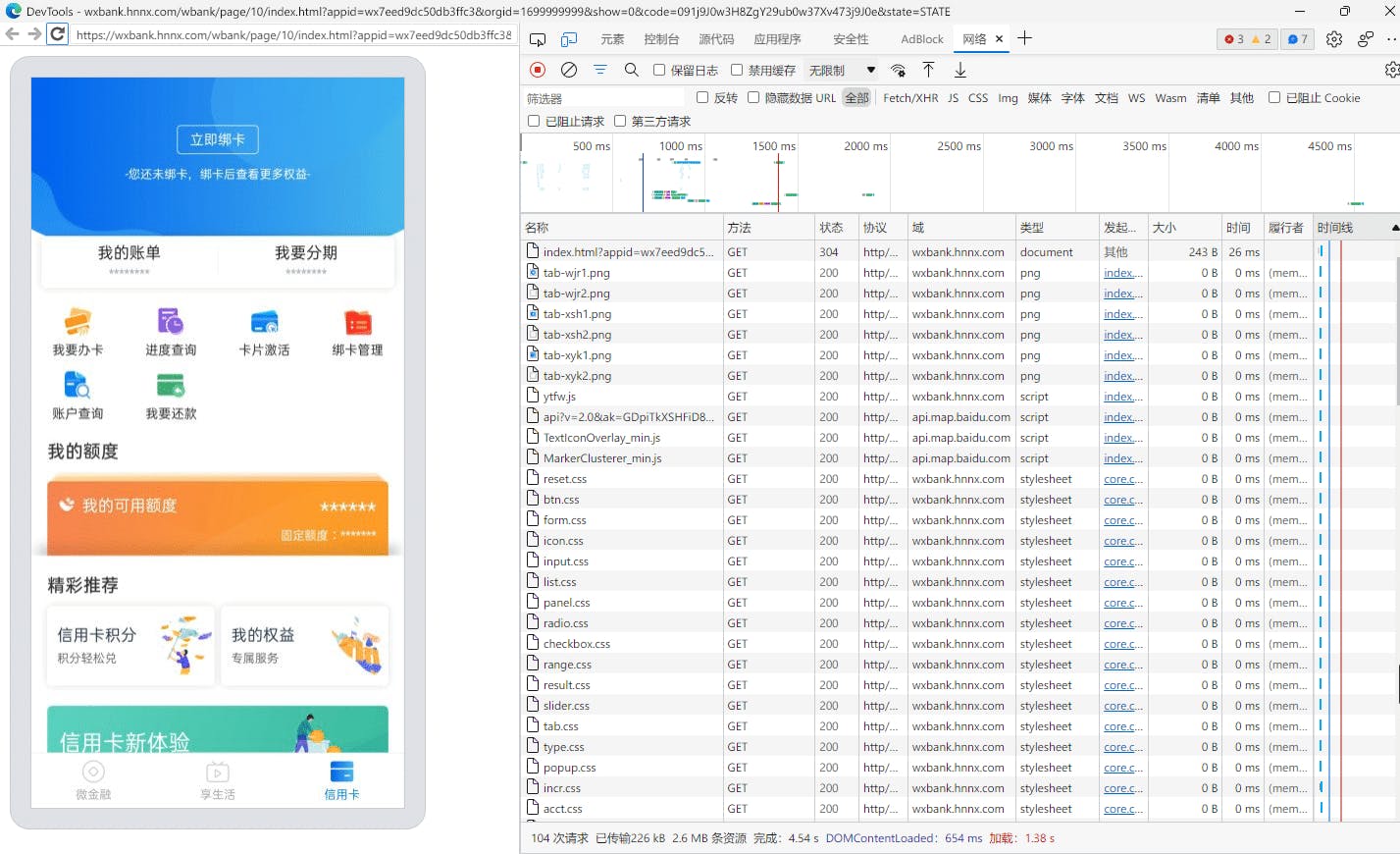The image size is (1400, 854).
Task: Toggle 隐藏数据 URL checkbox
Action: pyautogui.click(x=753, y=97)
